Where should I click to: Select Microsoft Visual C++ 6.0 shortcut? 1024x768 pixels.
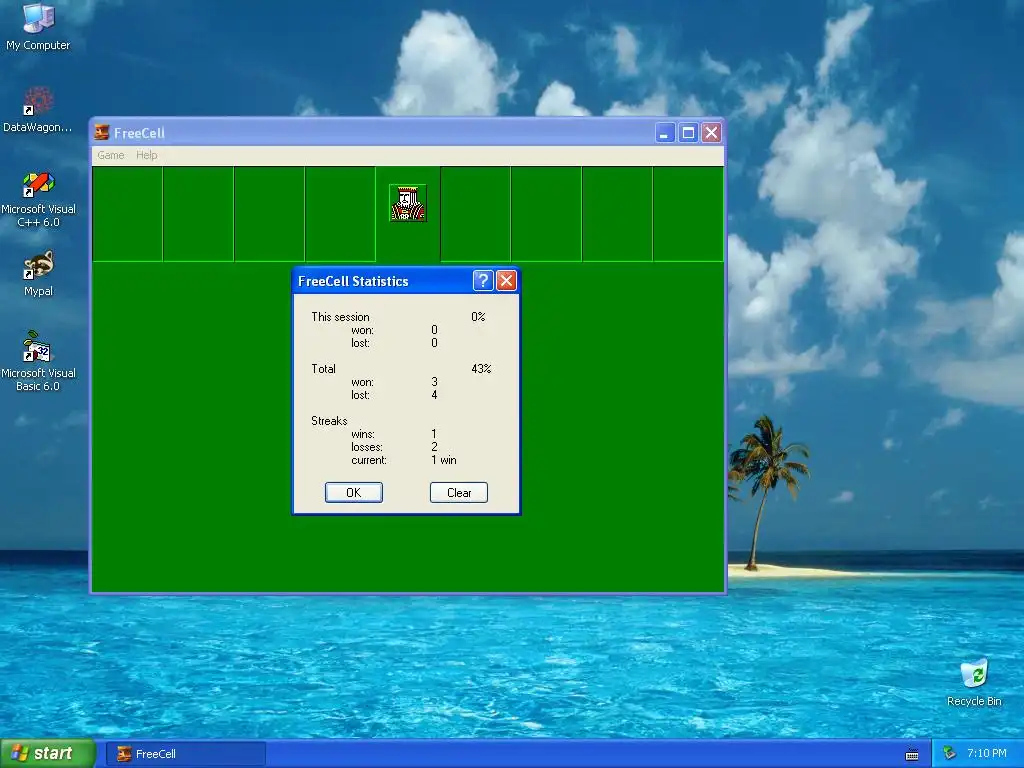tap(38, 199)
